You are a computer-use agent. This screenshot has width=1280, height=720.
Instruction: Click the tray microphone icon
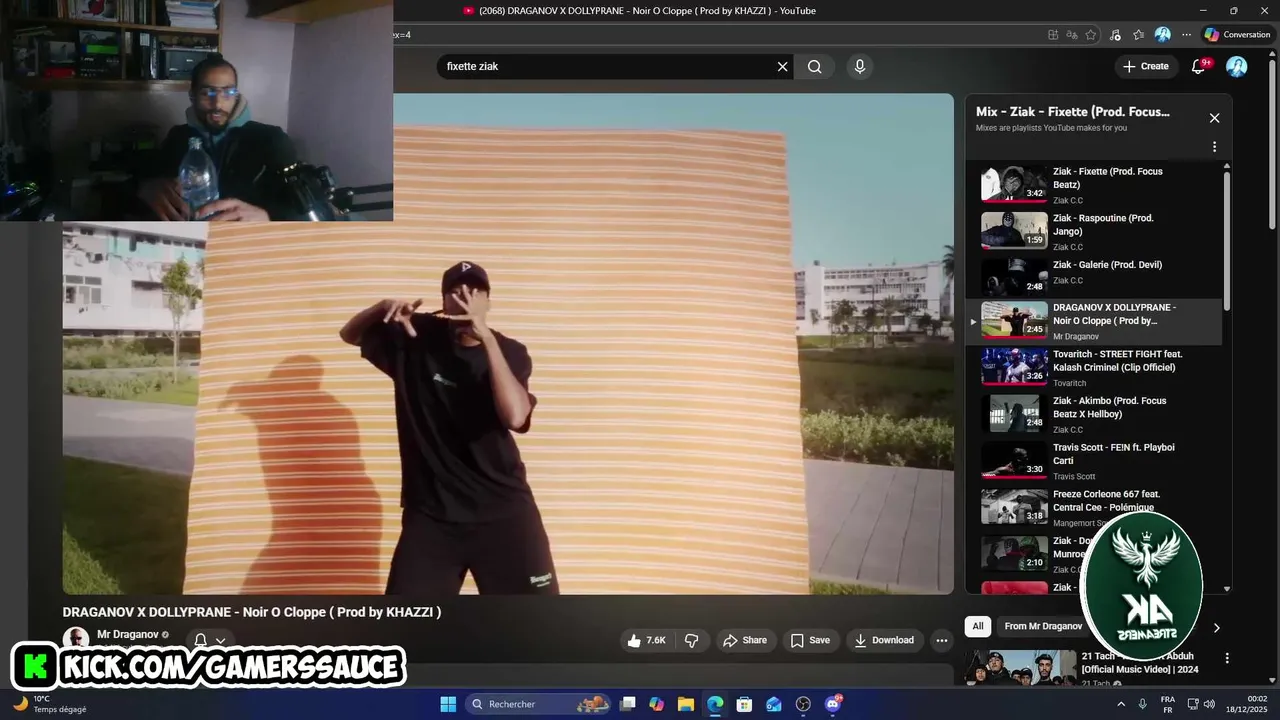[x=1143, y=704]
